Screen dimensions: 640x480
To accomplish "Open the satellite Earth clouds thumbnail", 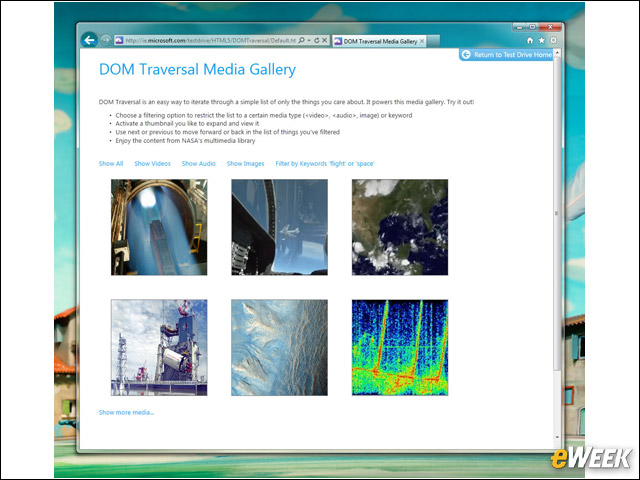I will tap(400, 227).
